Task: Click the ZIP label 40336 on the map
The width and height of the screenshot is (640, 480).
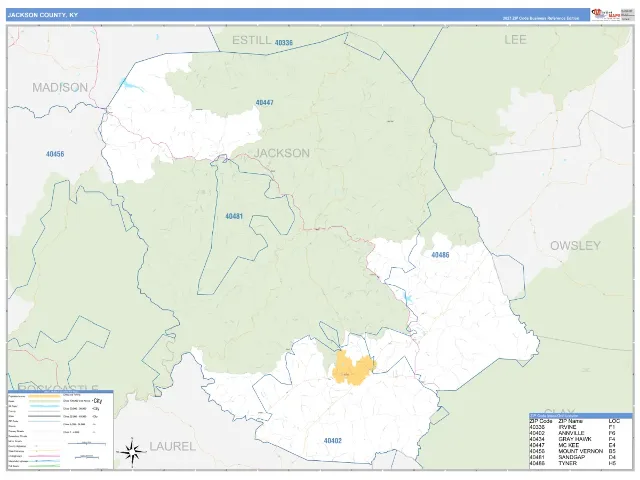Action: (284, 43)
